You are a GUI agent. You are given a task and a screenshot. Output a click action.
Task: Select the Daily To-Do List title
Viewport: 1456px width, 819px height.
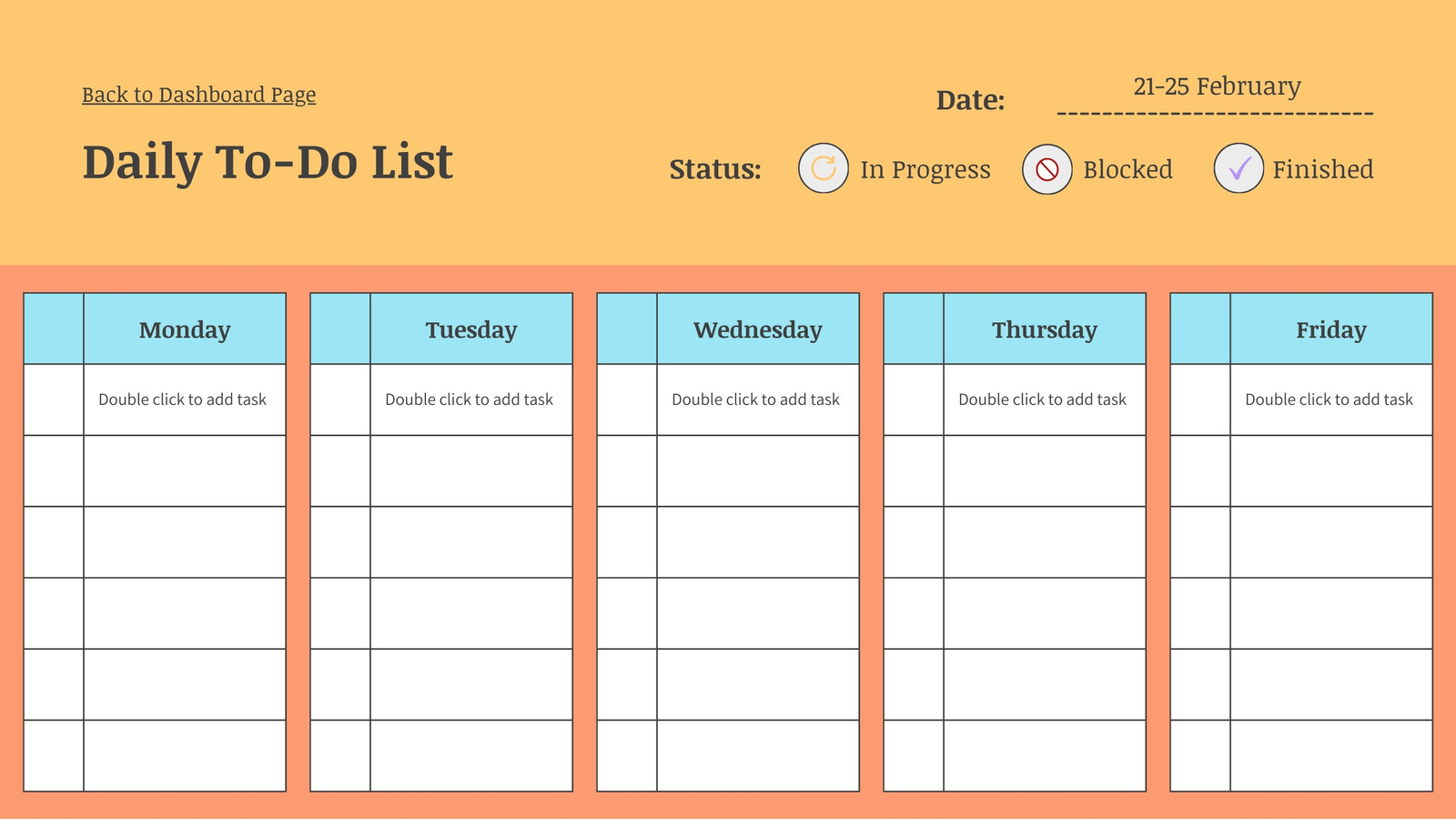(x=268, y=163)
